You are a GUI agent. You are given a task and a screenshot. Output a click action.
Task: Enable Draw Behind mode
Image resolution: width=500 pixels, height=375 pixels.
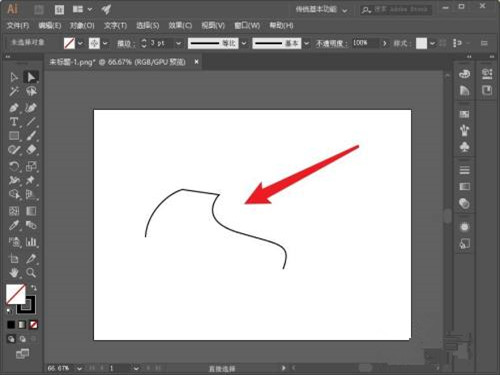pyautogui.click(x=22, y=339)
